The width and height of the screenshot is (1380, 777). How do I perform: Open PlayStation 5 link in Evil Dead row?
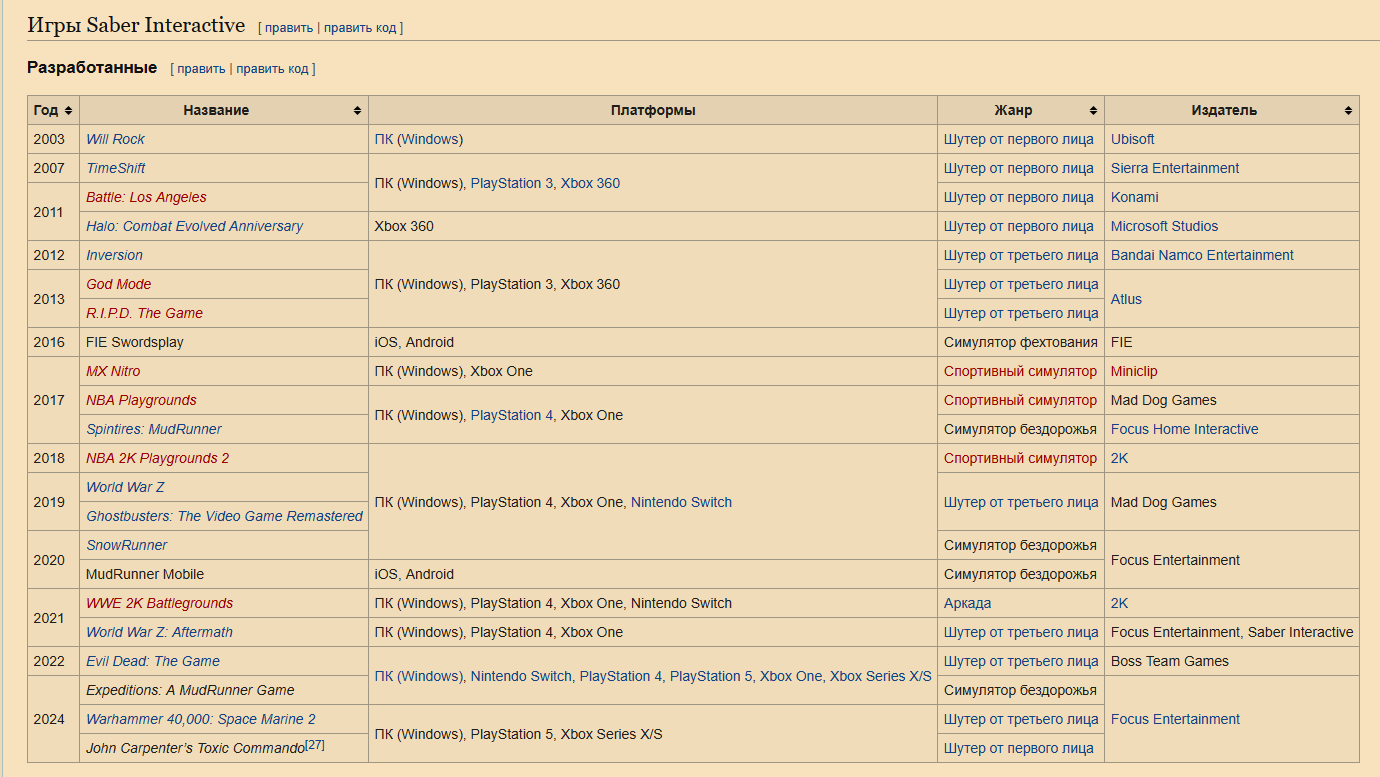[710, 676]
